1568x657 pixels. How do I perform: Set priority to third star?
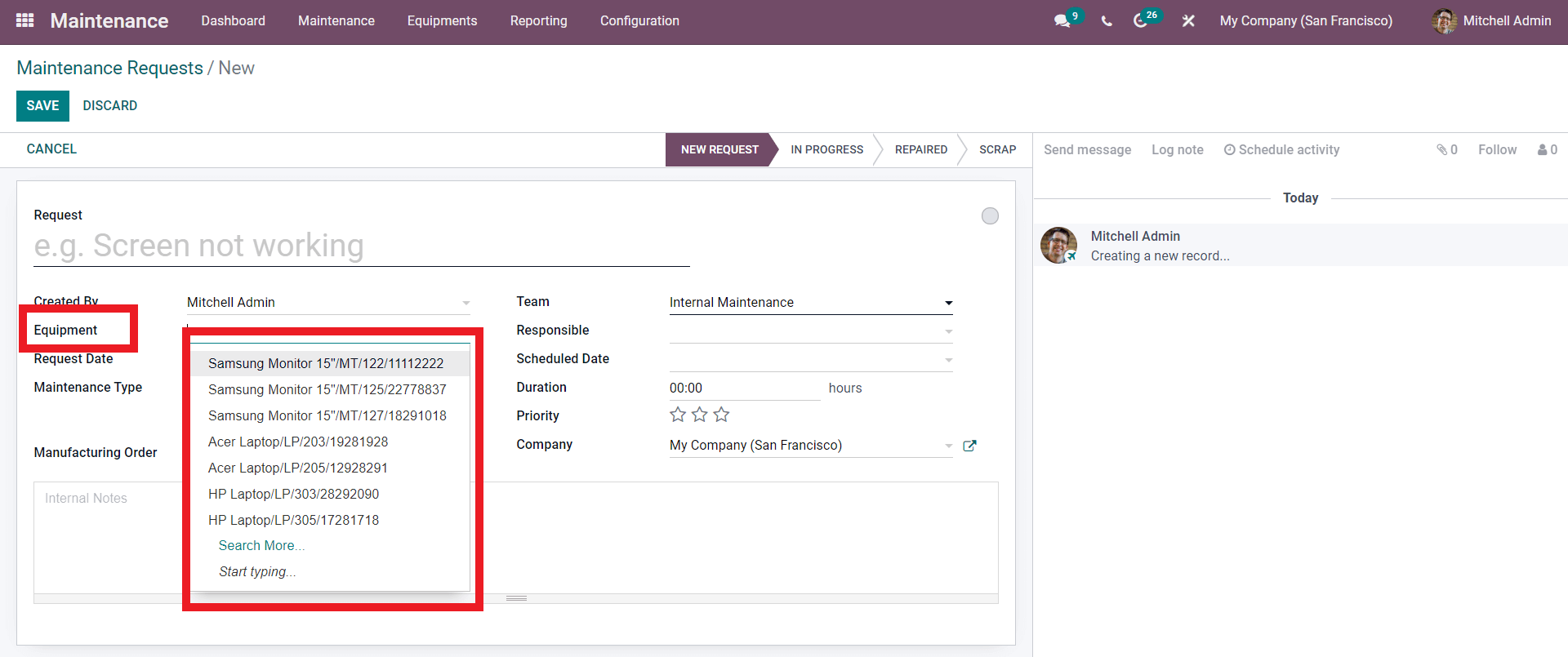point(721,415)
